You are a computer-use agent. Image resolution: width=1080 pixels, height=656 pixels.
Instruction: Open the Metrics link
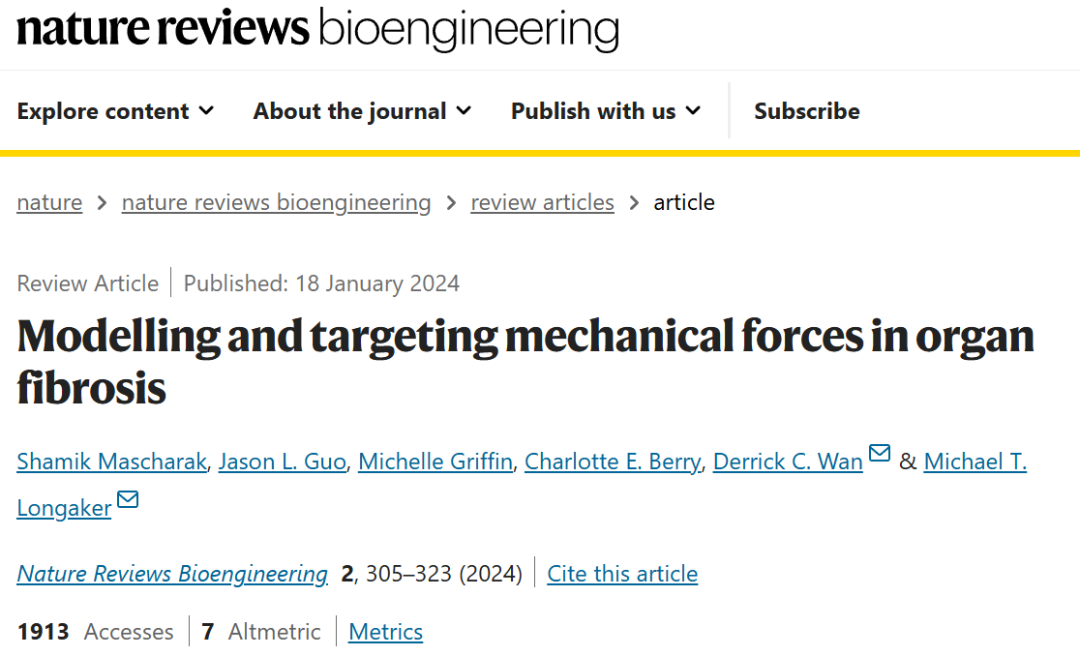coord(385,632)
